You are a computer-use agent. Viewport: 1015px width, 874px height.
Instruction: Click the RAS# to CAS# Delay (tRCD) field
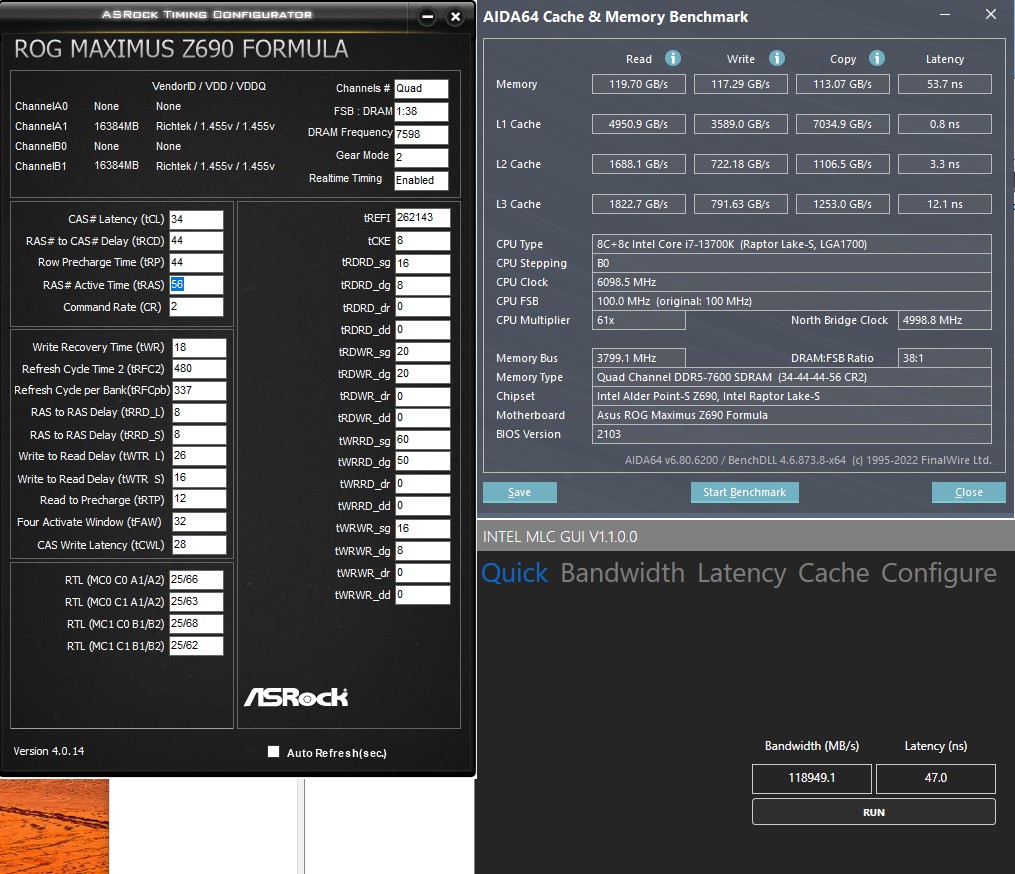click(x=196, y=241)
